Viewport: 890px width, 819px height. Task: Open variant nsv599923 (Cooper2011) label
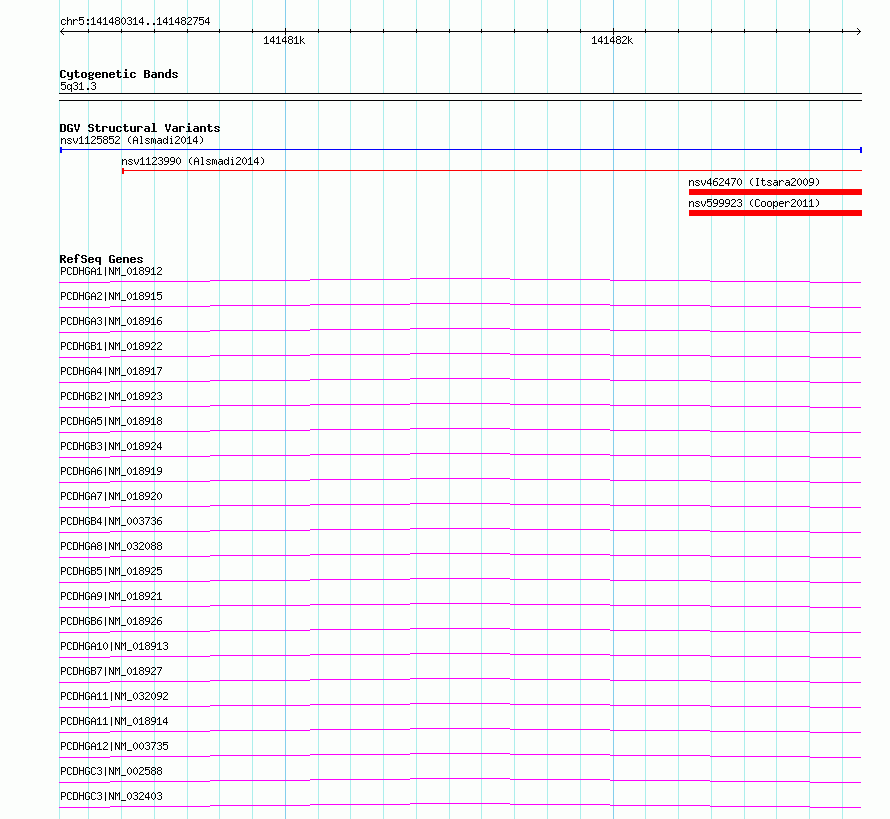pos(754,203)
